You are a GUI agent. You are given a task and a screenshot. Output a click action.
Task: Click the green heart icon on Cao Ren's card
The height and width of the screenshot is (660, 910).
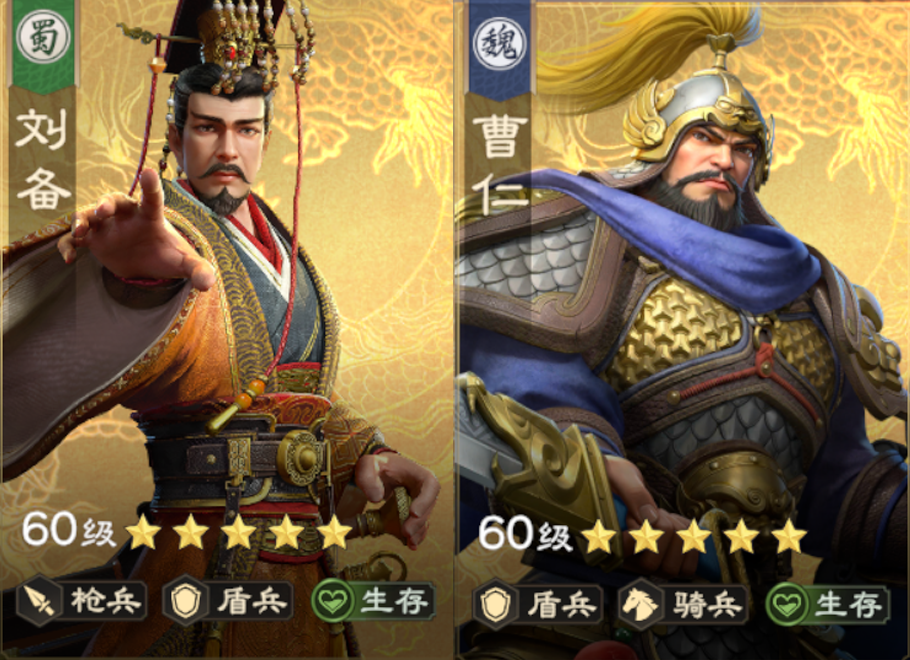pyautogui.click(x=788, y=604)
